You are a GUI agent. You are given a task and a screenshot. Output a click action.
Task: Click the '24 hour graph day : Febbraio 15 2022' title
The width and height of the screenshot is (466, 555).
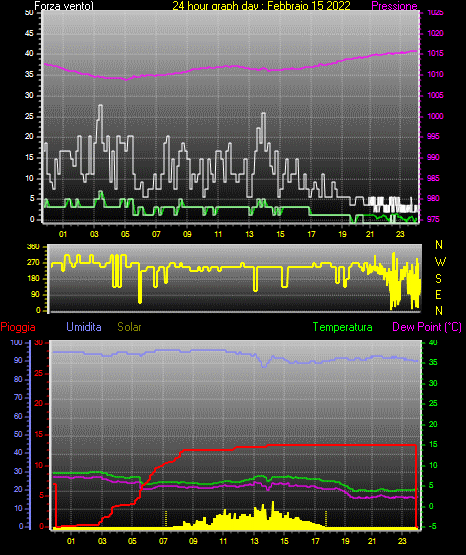[x=261, y=6]
